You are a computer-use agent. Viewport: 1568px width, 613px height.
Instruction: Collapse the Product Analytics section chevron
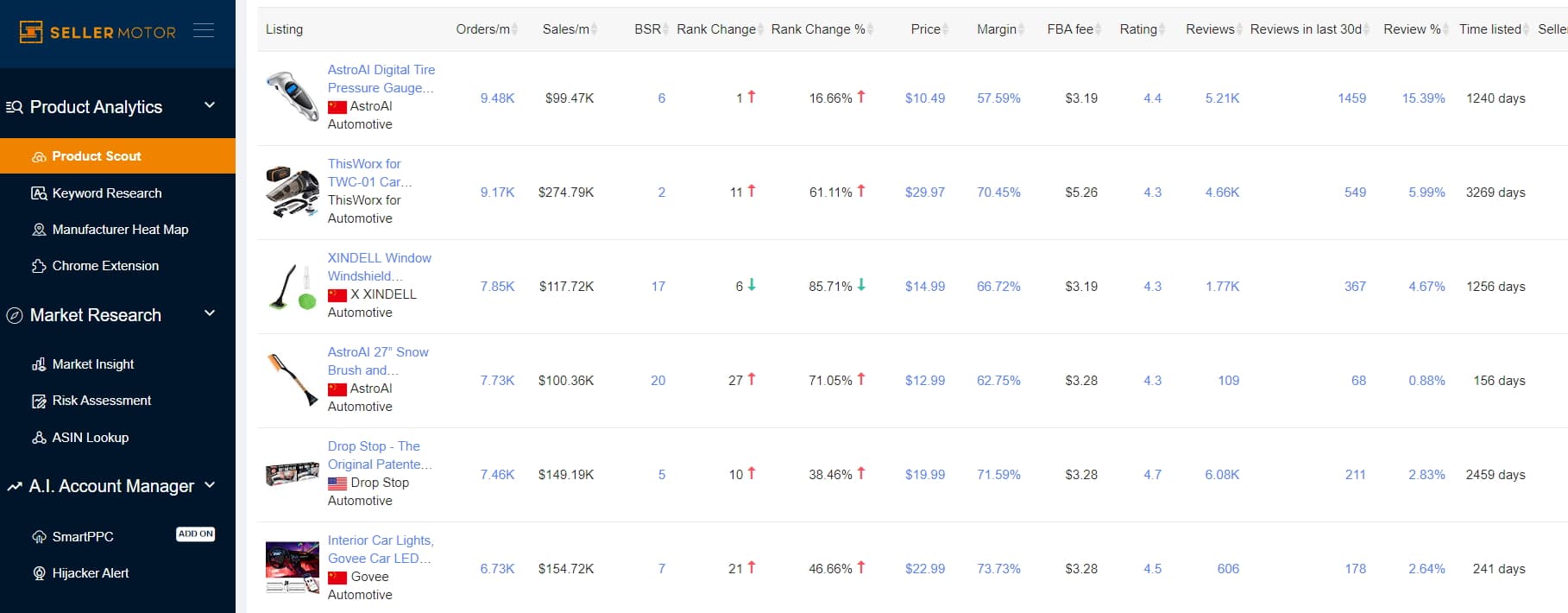210,105
